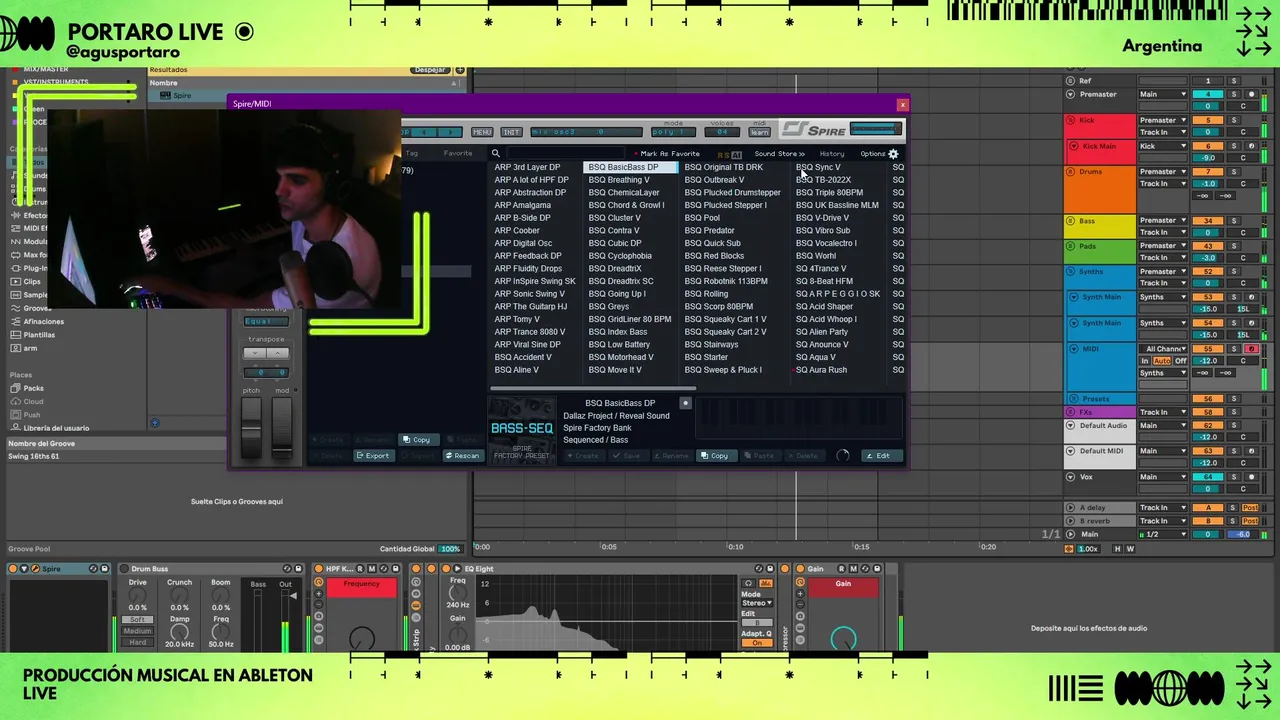Click the preset list horizontal scrollbar

click(593, 388)
